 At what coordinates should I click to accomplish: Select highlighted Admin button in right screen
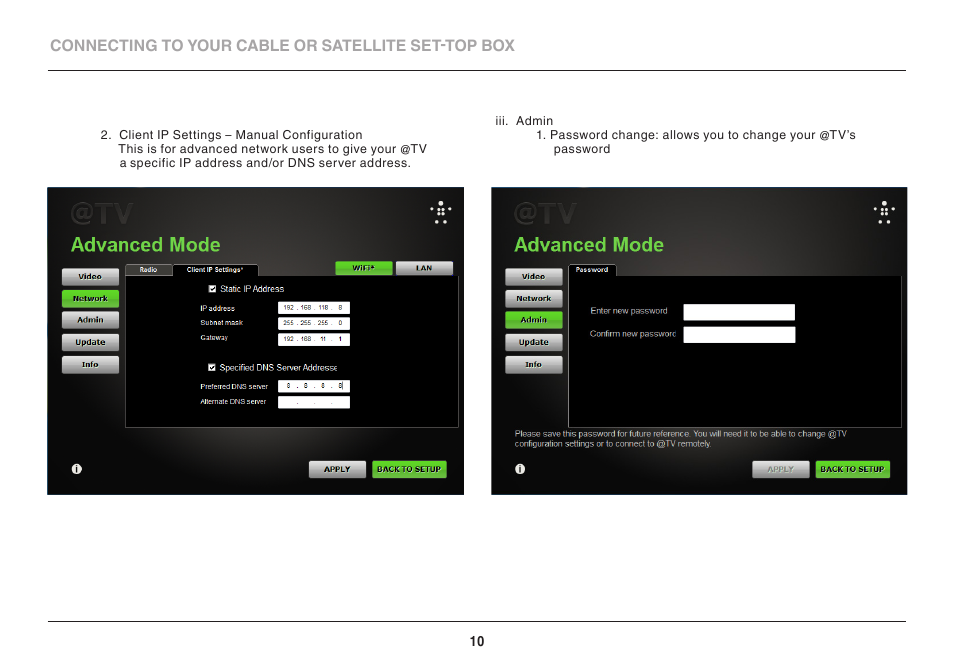[534, 320]
